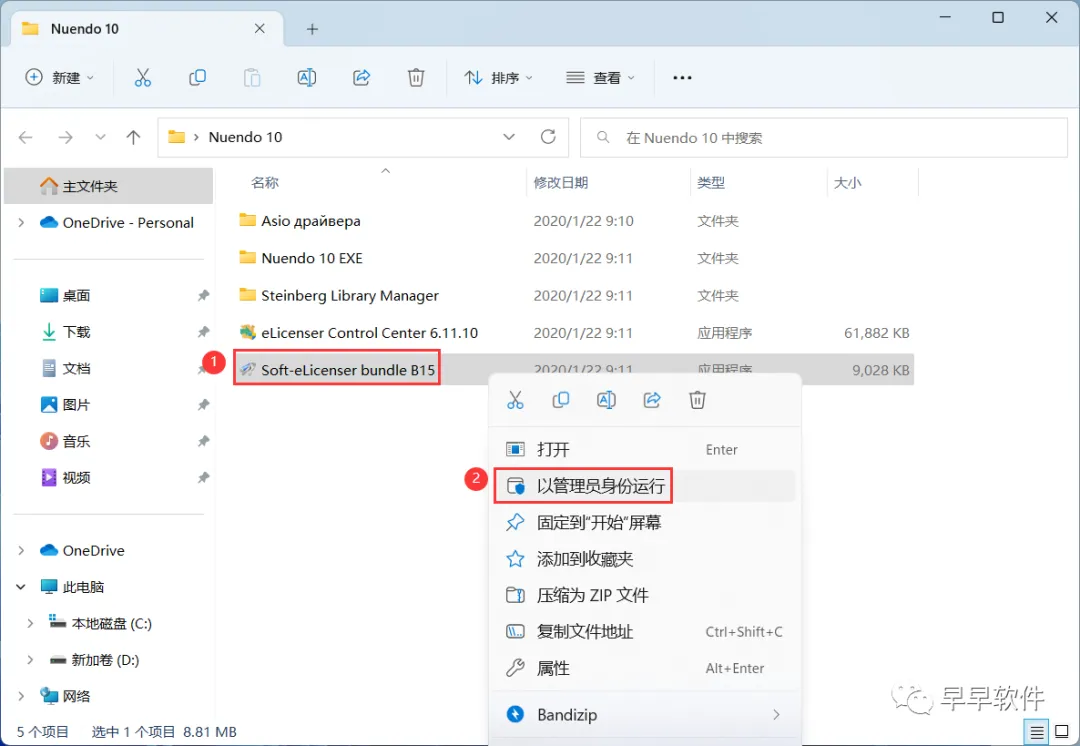Choose 固定到"开始"屏幕 menu entry
The width and height of the screenshot is (1080, 746).
point(645,523)
